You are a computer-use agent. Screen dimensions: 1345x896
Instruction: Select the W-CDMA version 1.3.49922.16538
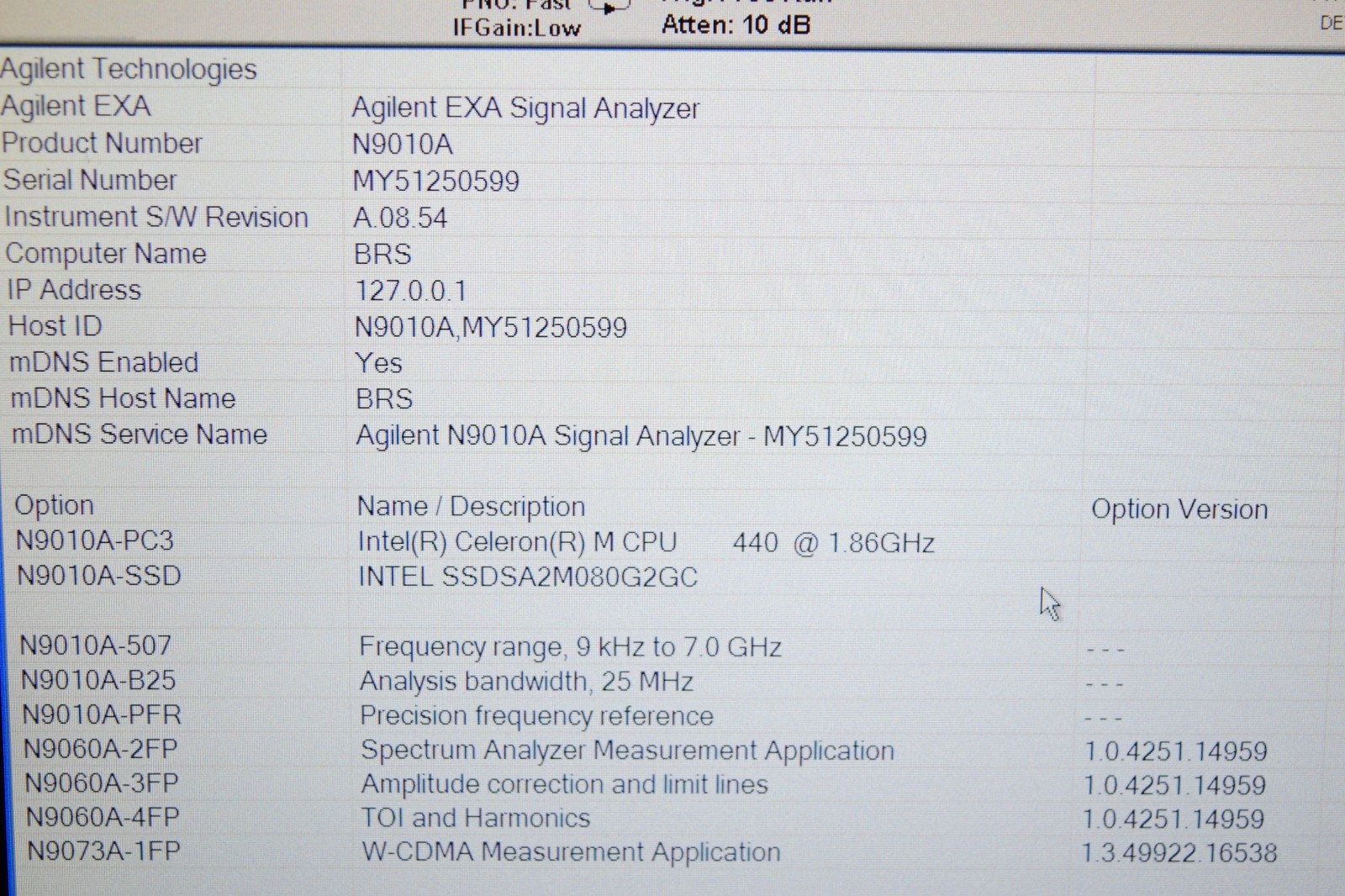(x=1179, y=854)
